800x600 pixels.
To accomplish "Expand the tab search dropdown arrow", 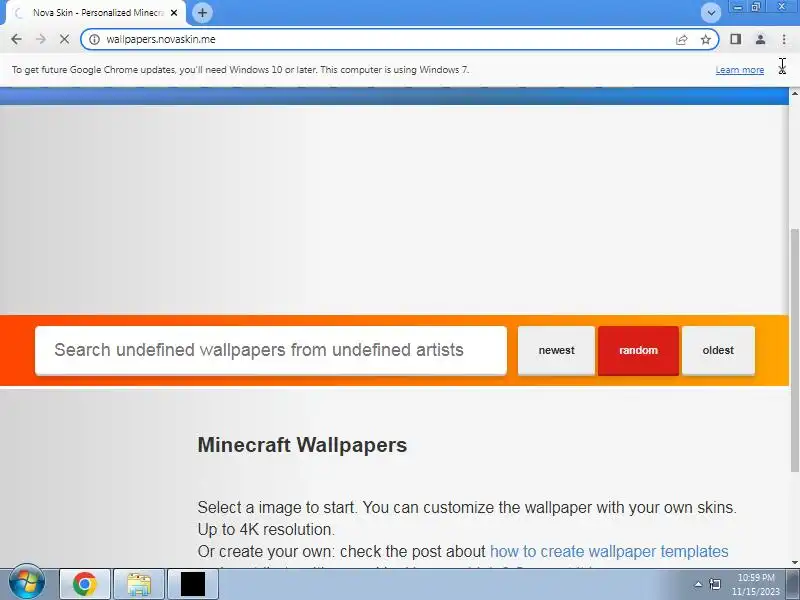I will (x=711, y=13).
